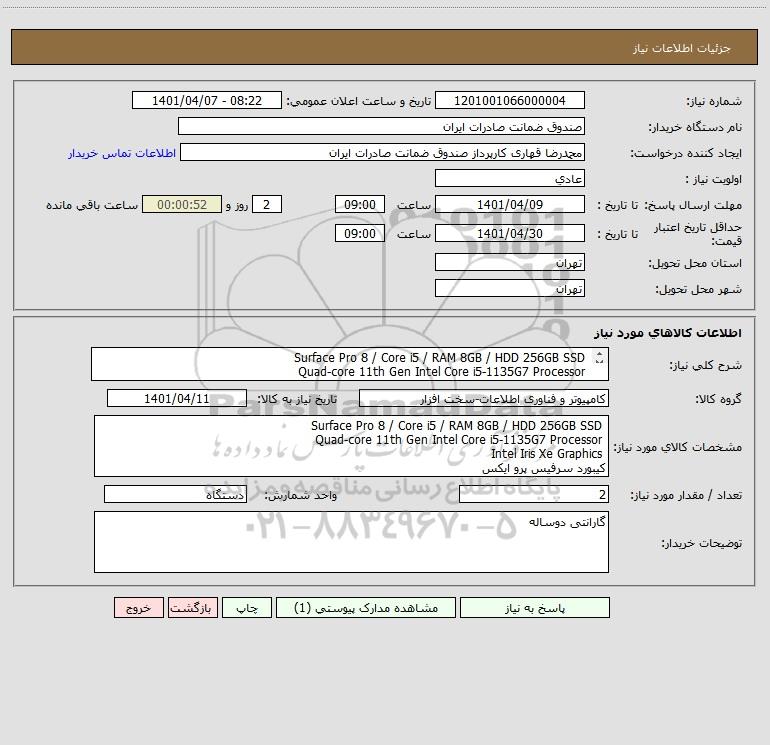Click response deadline date 1401/04/09
The width and height of the screenshot is (770, 745).
(510, 204)
